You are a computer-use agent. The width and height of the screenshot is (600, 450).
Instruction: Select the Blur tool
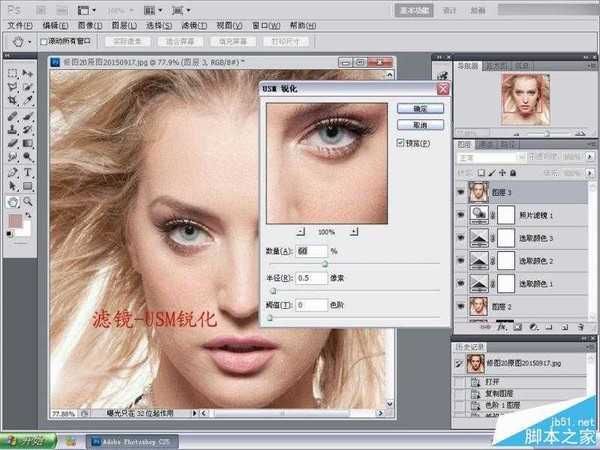point(13,157)
